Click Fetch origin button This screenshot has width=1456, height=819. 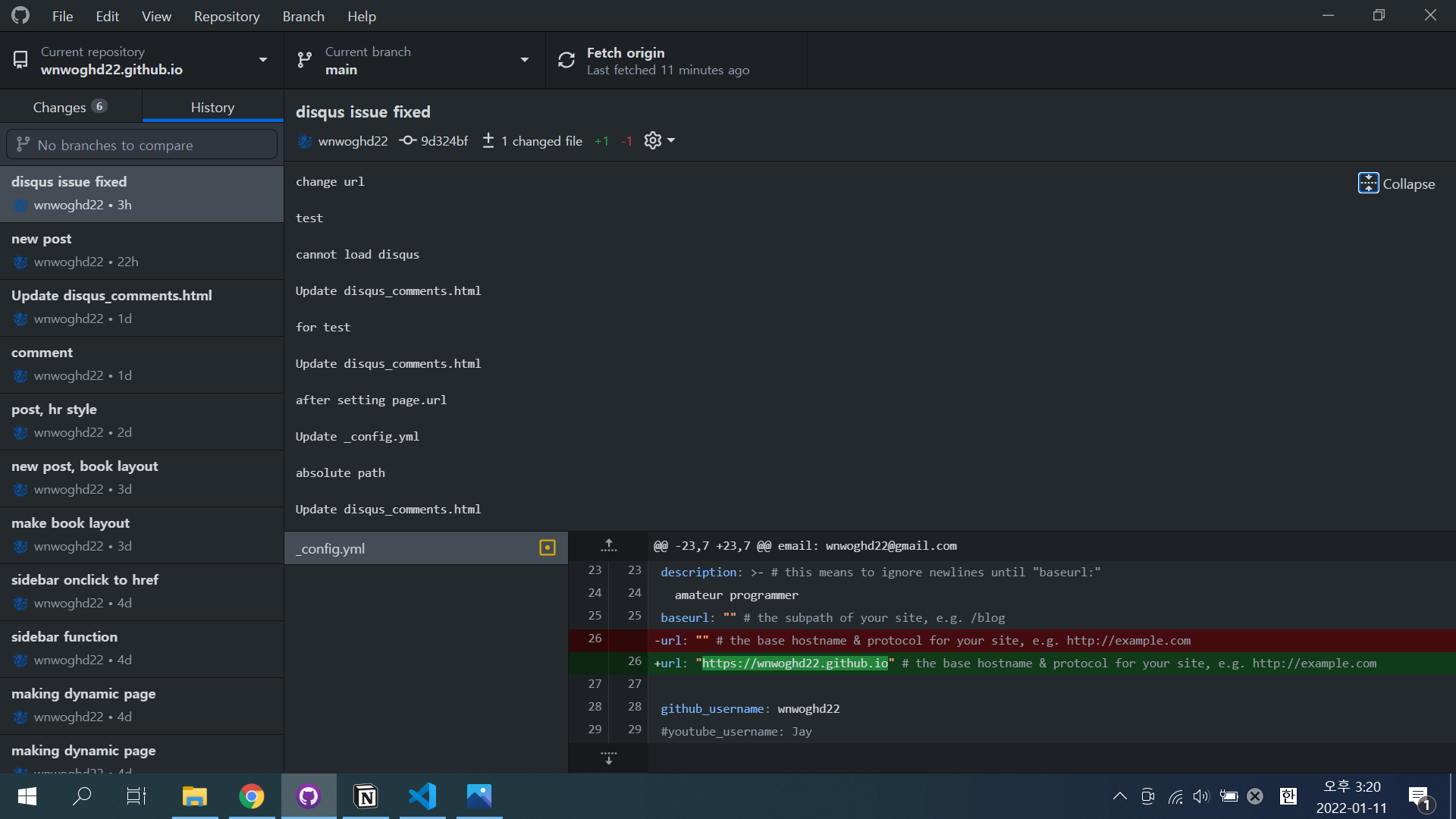click(x=676, y=60)
